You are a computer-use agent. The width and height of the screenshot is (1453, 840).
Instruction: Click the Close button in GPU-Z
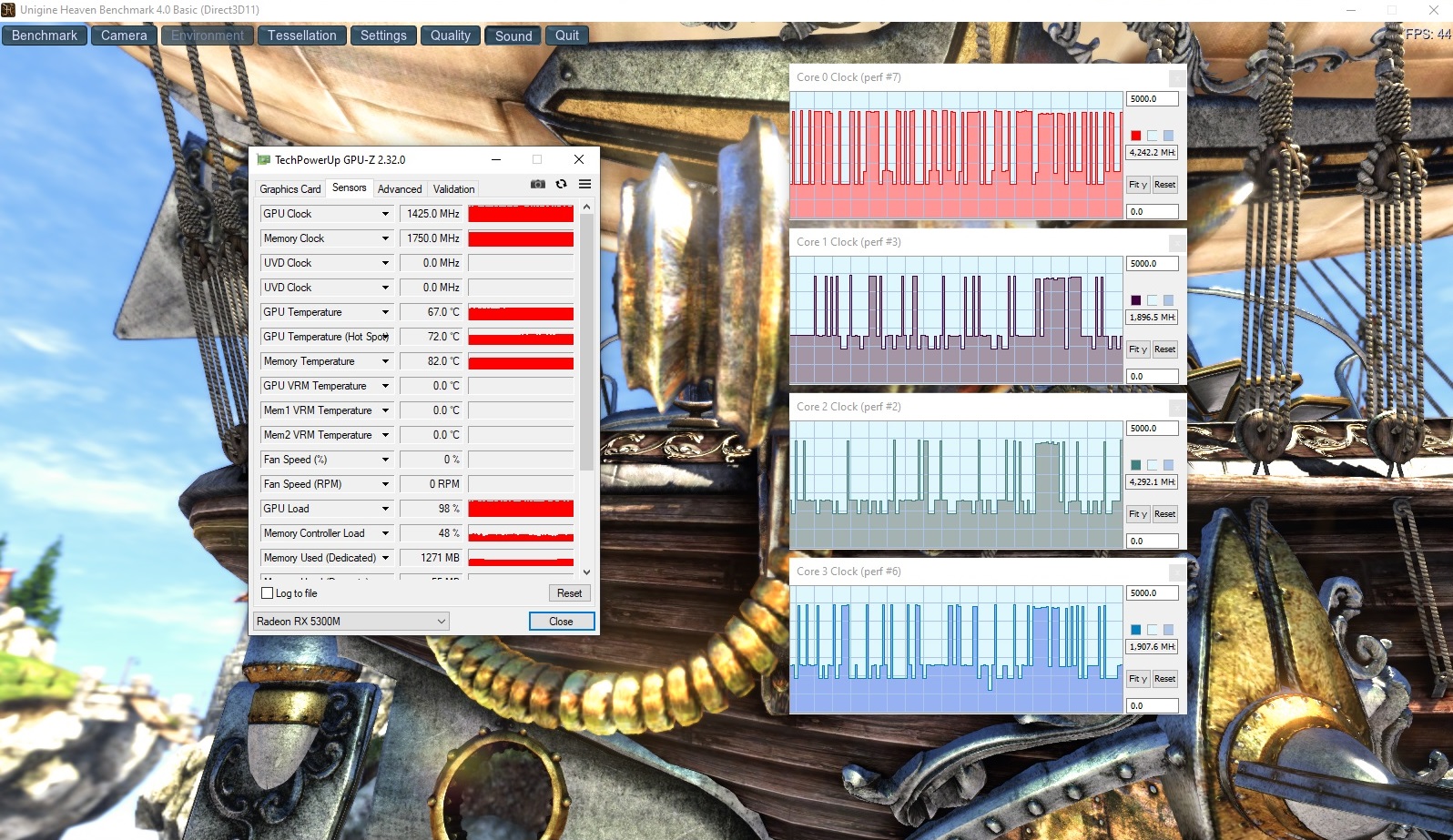pos(562,622)
